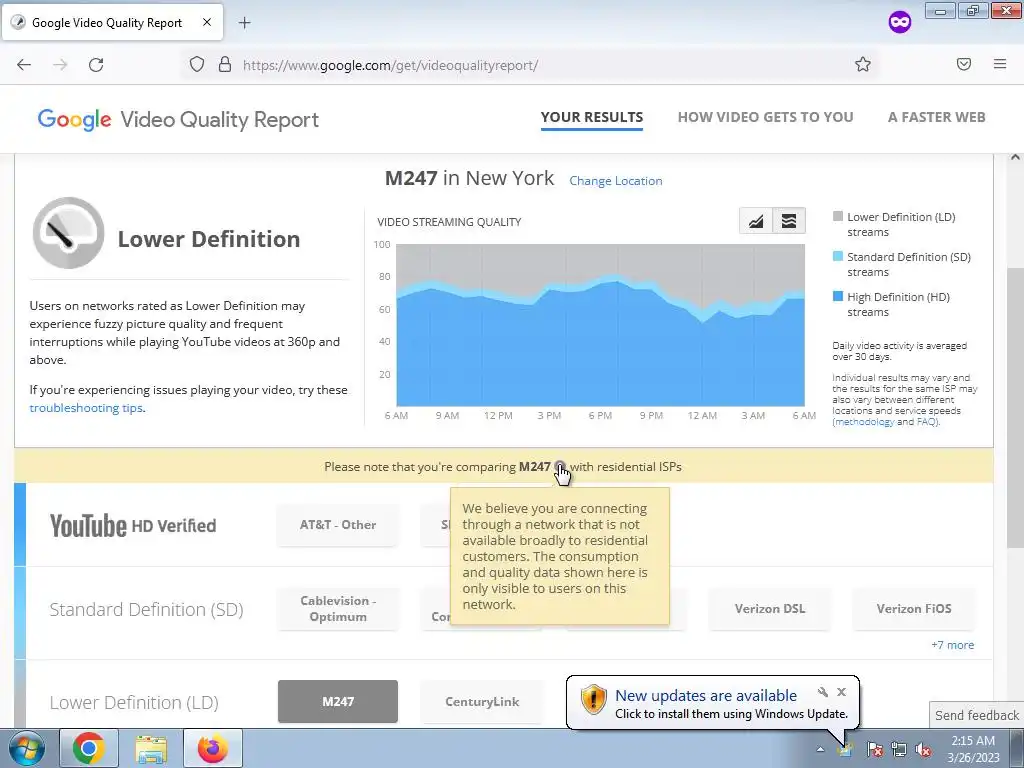Click the taskbar clock showing 2:15 AM
This screenshot has width=1024, height=768.
[973, 749]
